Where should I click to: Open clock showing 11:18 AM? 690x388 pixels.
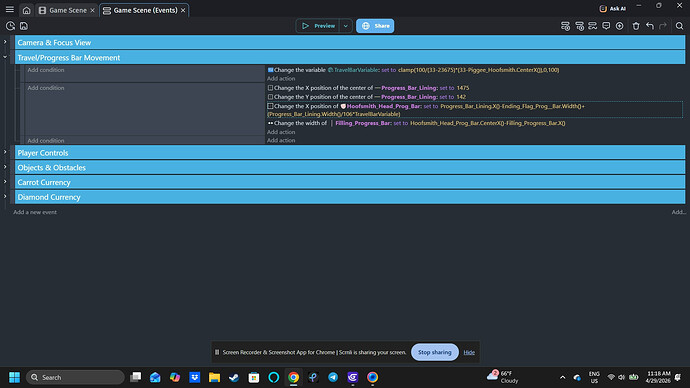click(x=658, y=377)
